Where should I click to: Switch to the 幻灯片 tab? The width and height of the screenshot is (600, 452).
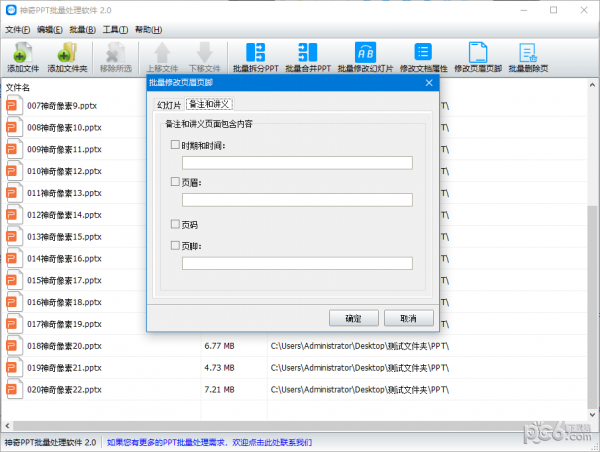168,104
